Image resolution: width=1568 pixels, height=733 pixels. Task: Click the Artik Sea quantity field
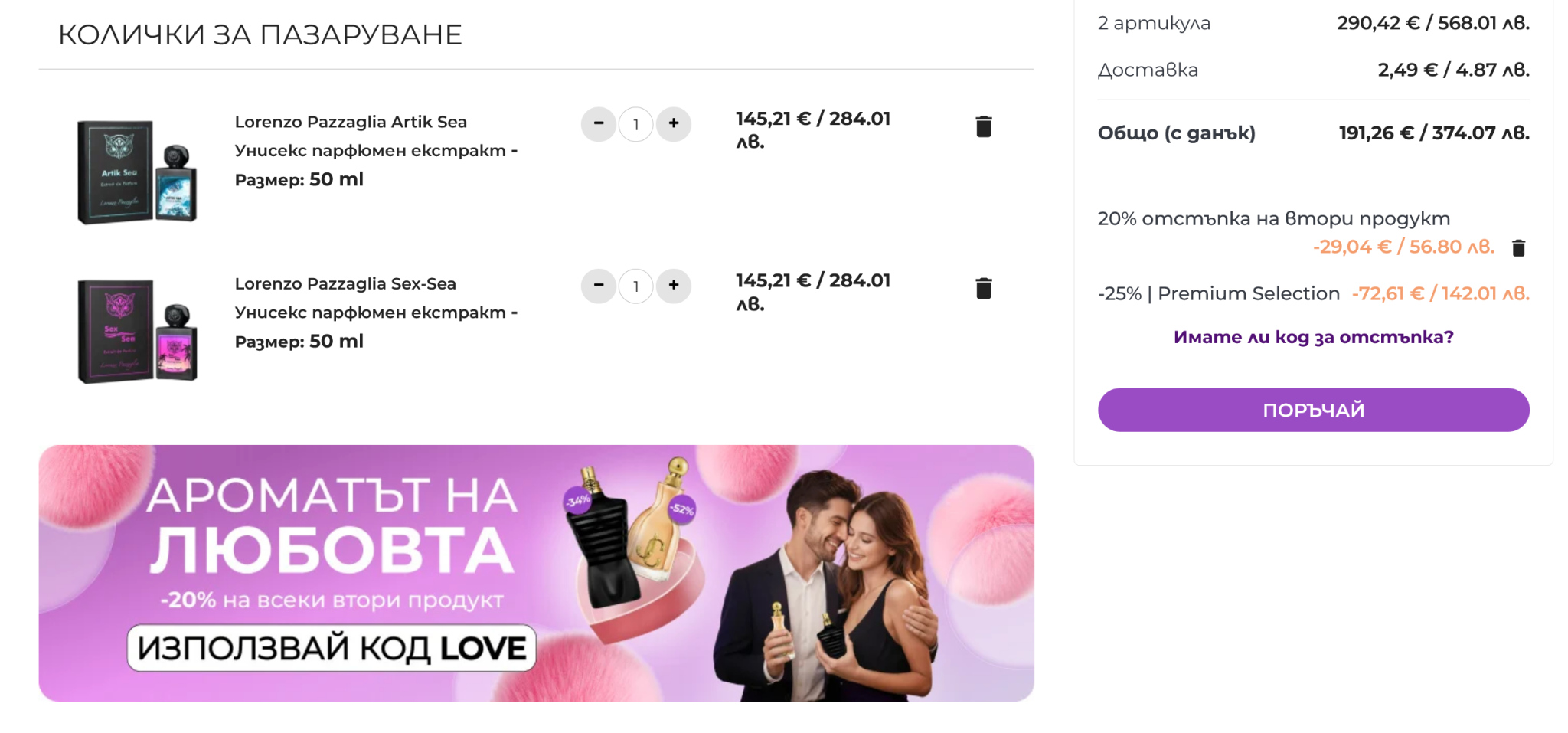[x=635, y=125]
